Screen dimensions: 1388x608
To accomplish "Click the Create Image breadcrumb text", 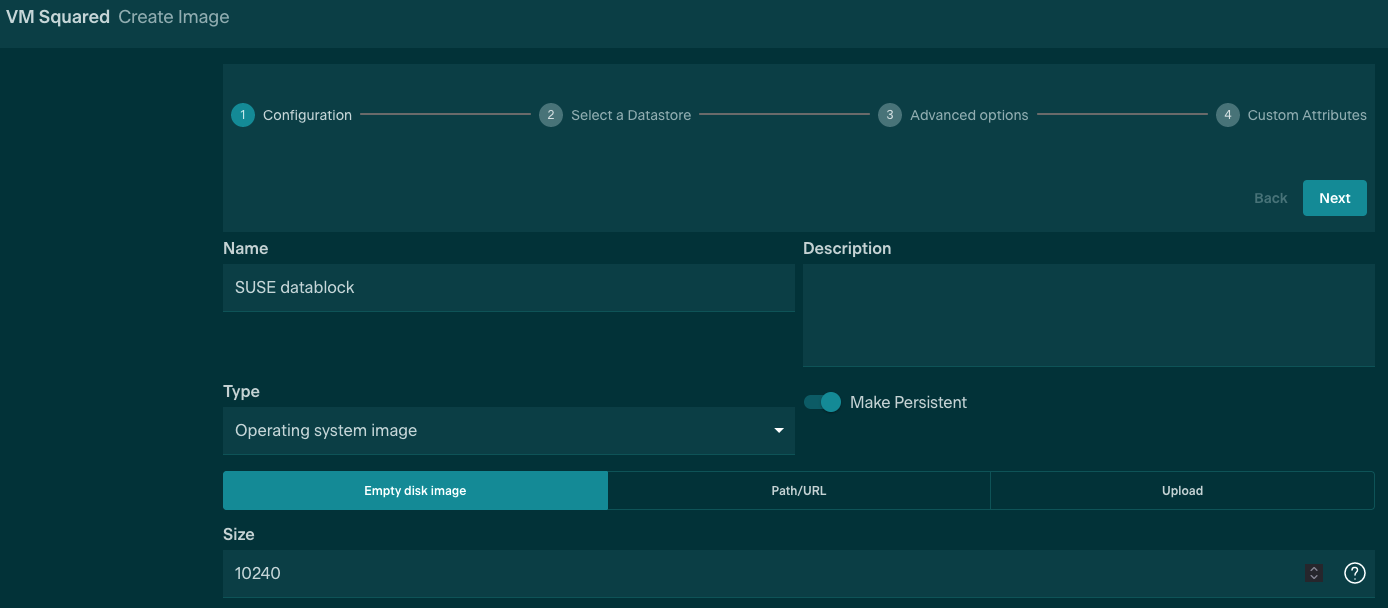I will click(x=174, y=17).
